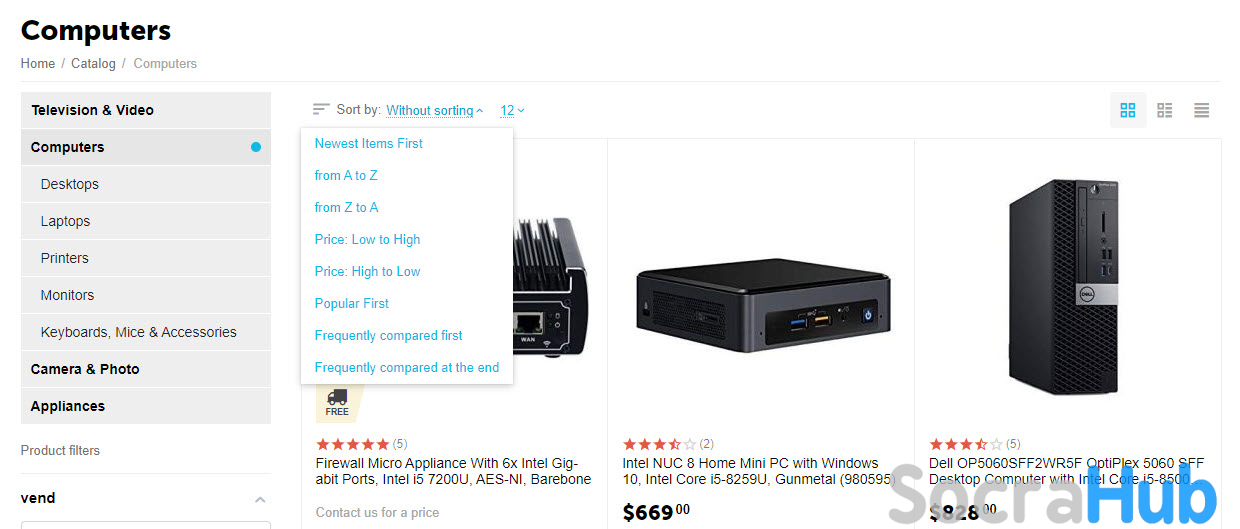The image size is (1240, 529).
Task: Switch to grid view layout icon
Action: 1128,110
